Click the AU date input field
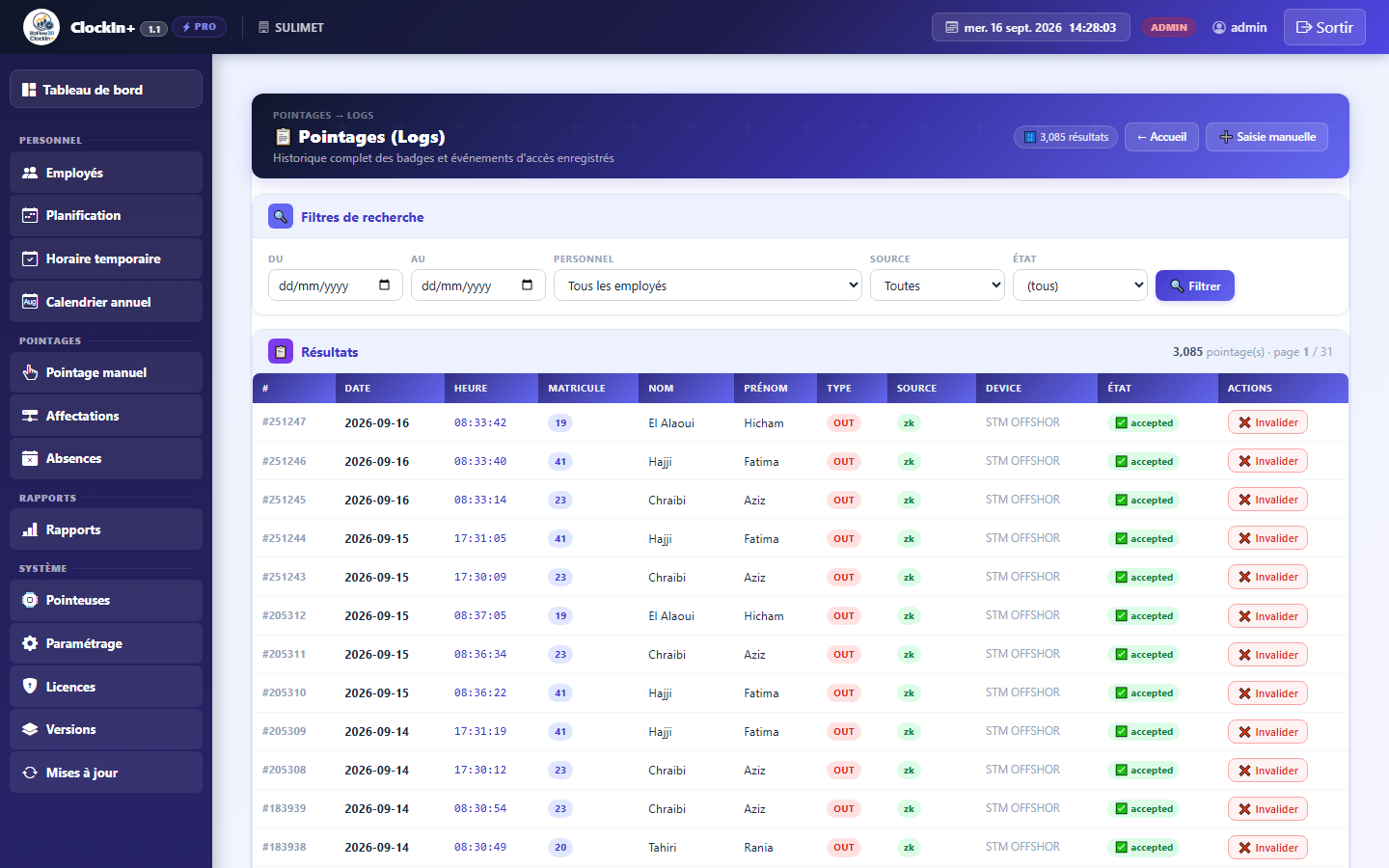Viewport: 1389px width, 868px height. (x=478, y=285)
